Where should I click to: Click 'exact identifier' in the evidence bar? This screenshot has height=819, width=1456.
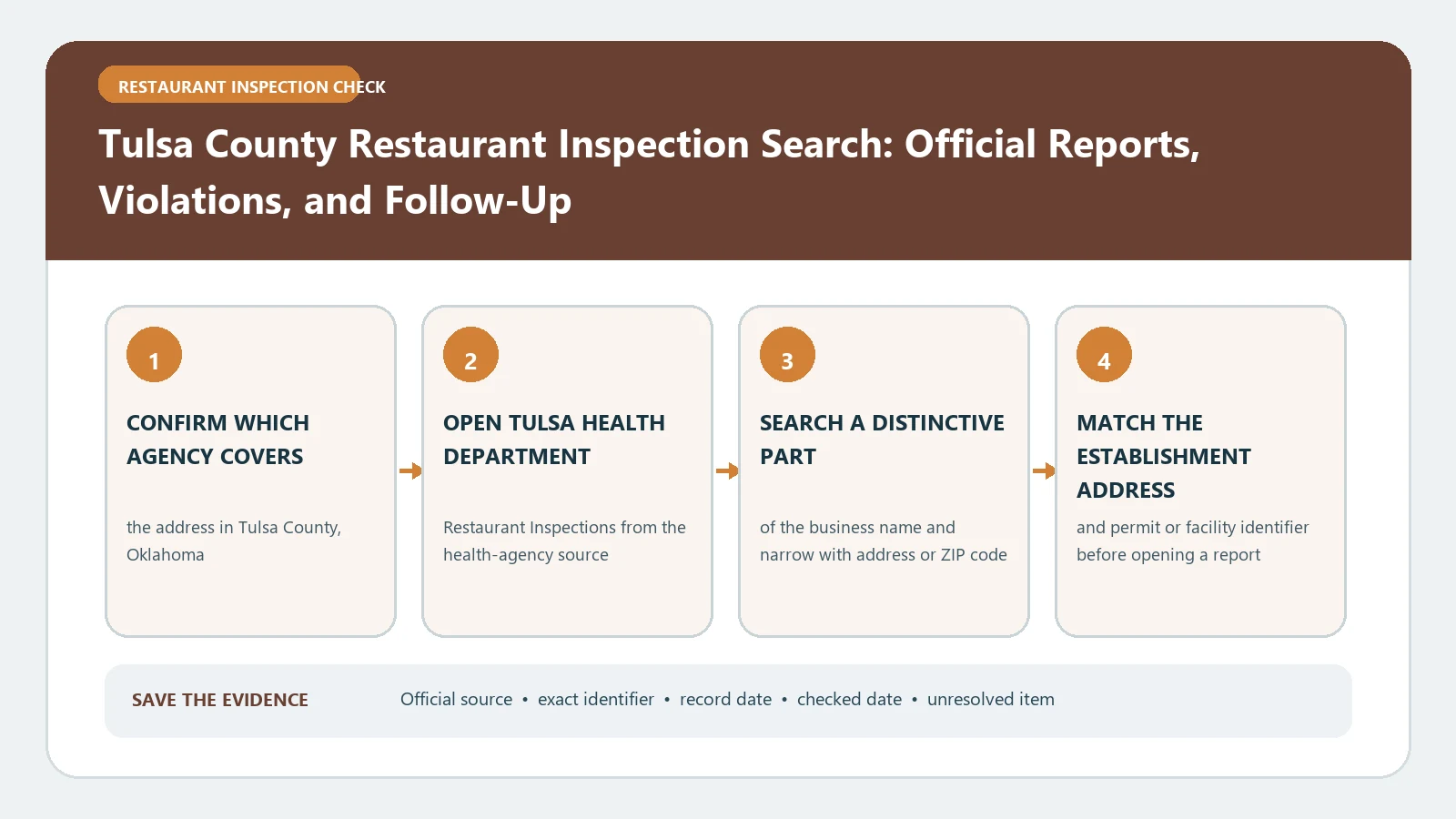(596, 699)
